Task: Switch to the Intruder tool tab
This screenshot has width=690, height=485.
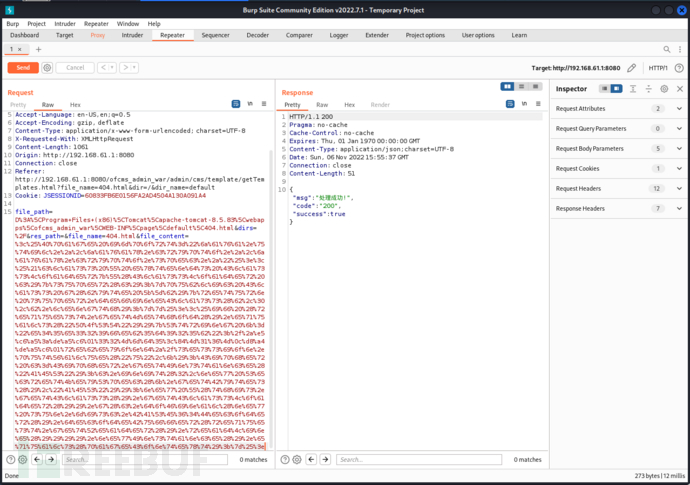Action: [x=132, y=35]
